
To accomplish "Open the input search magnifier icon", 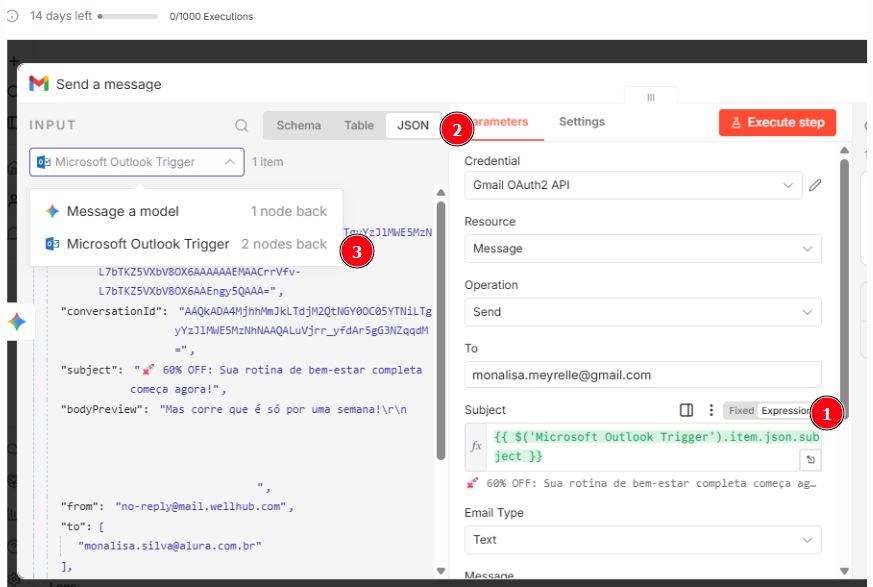I will coord(240,124).
